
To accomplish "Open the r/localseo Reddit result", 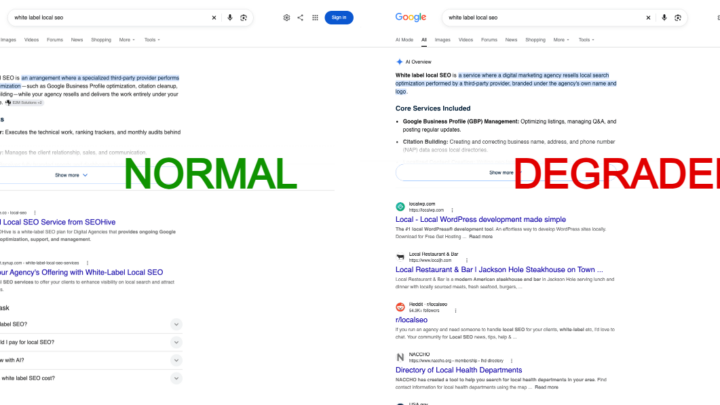I will (411, 320).
